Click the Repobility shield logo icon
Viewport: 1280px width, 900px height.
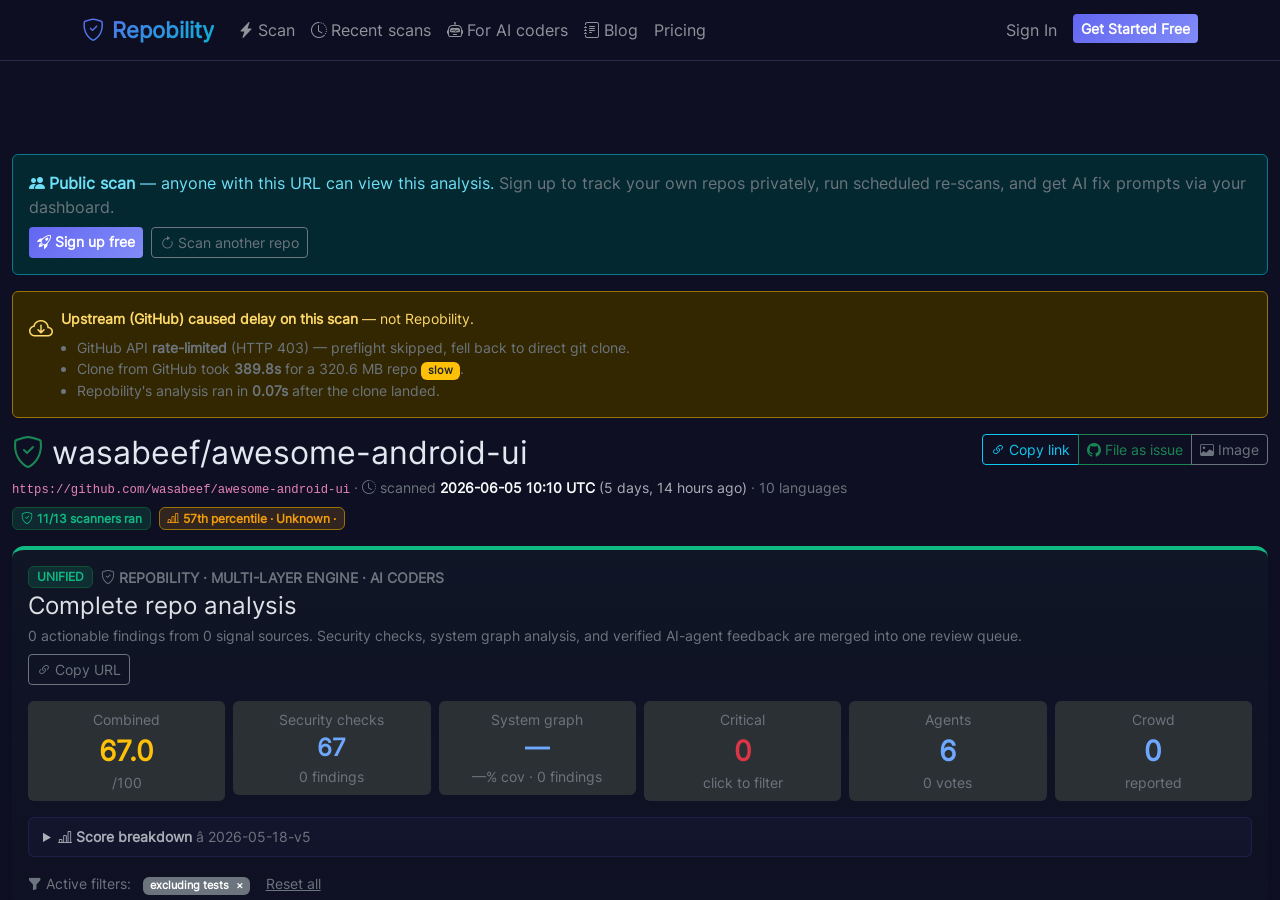pos(93,30)
